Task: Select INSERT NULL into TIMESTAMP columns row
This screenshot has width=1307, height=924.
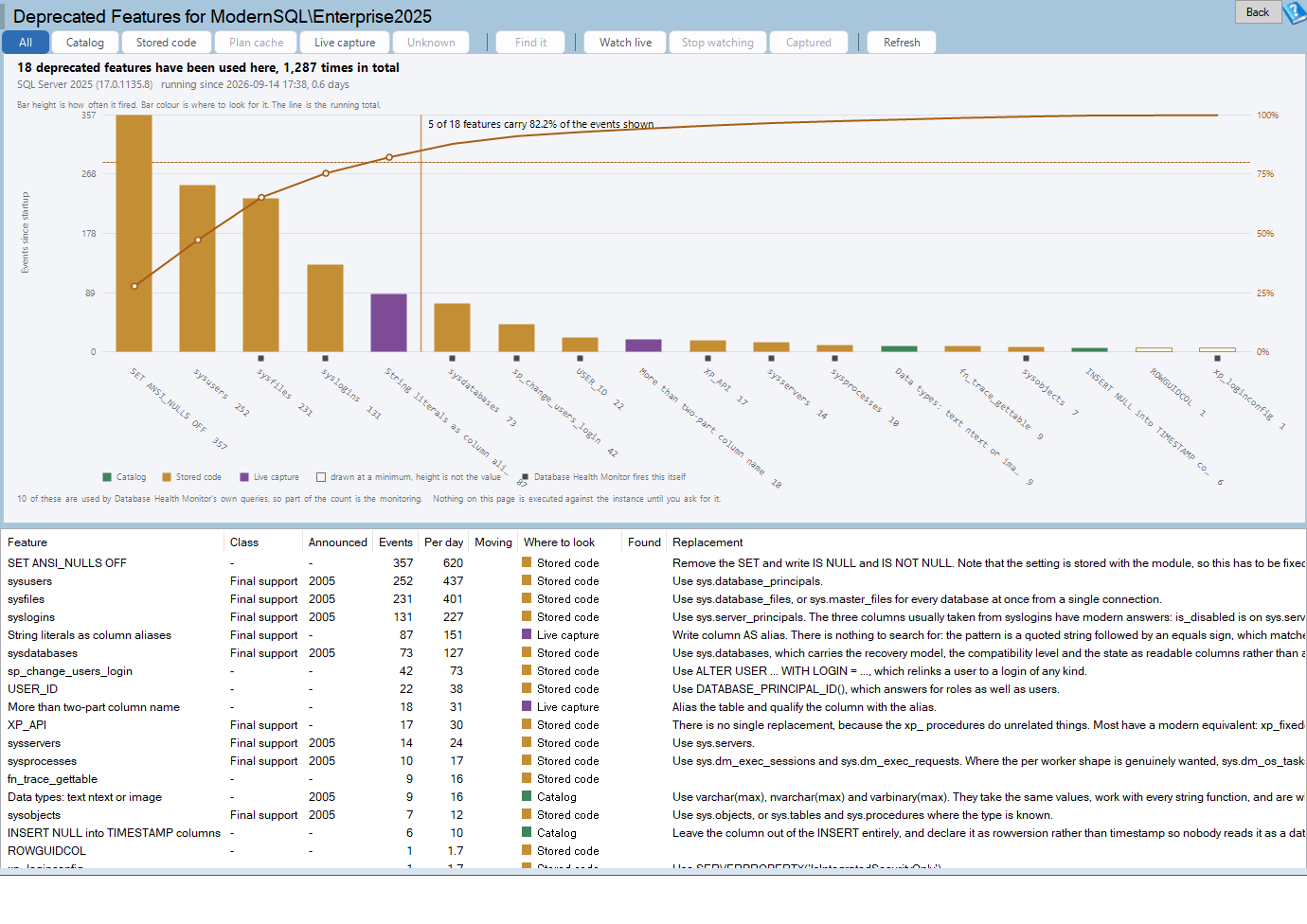Action: [x=653, y=833]
